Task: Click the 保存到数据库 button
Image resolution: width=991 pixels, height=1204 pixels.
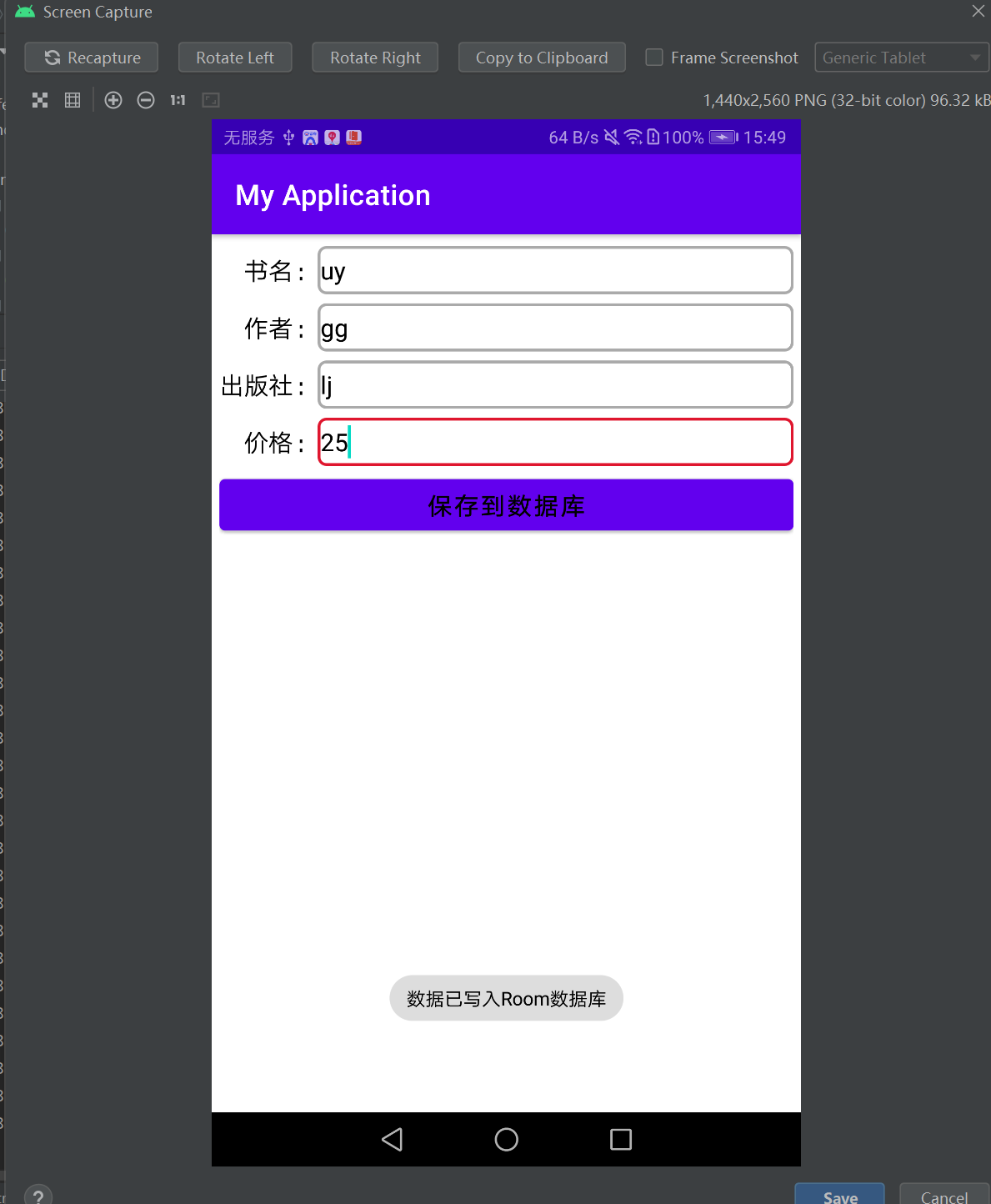Action: click(506, 504)
